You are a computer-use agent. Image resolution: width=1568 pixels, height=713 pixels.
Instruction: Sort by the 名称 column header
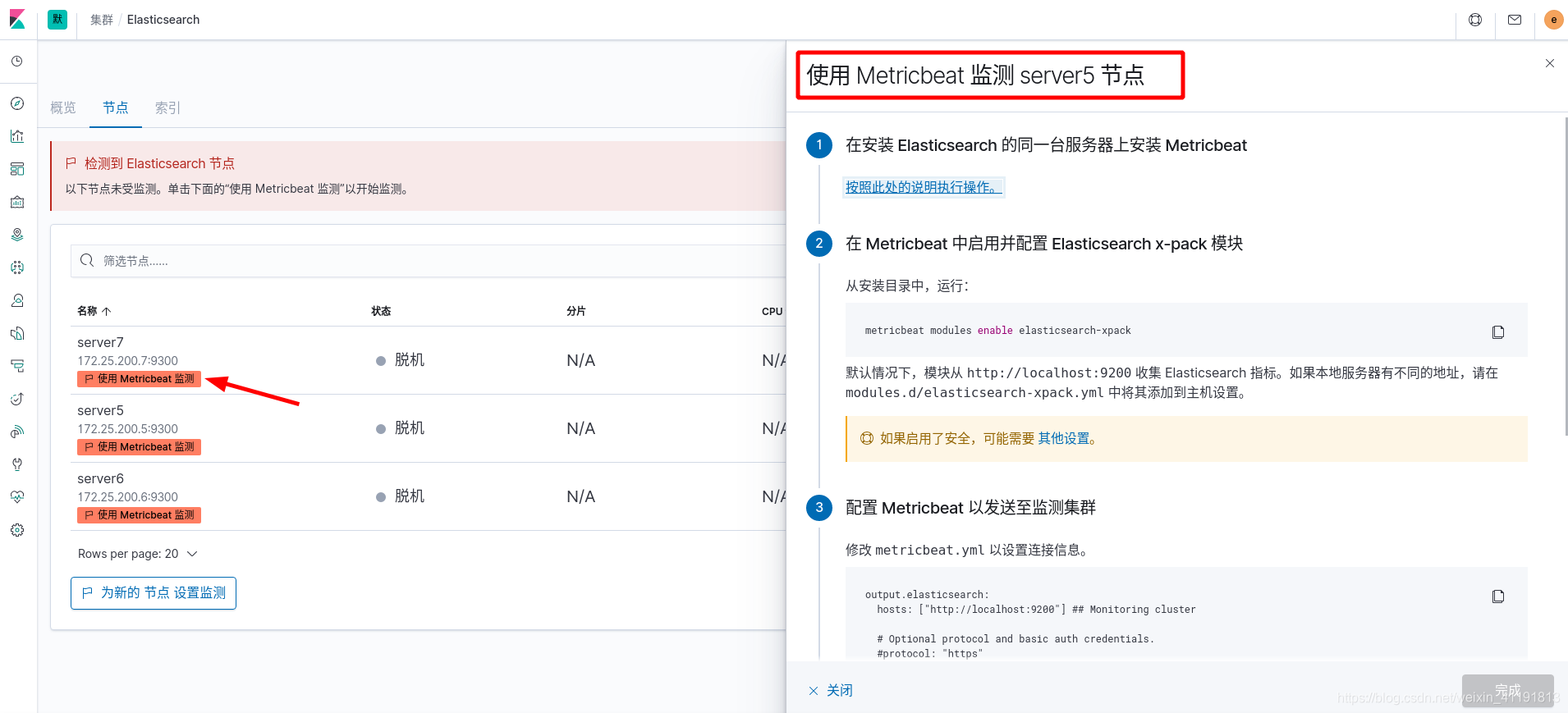coord(94,311)
